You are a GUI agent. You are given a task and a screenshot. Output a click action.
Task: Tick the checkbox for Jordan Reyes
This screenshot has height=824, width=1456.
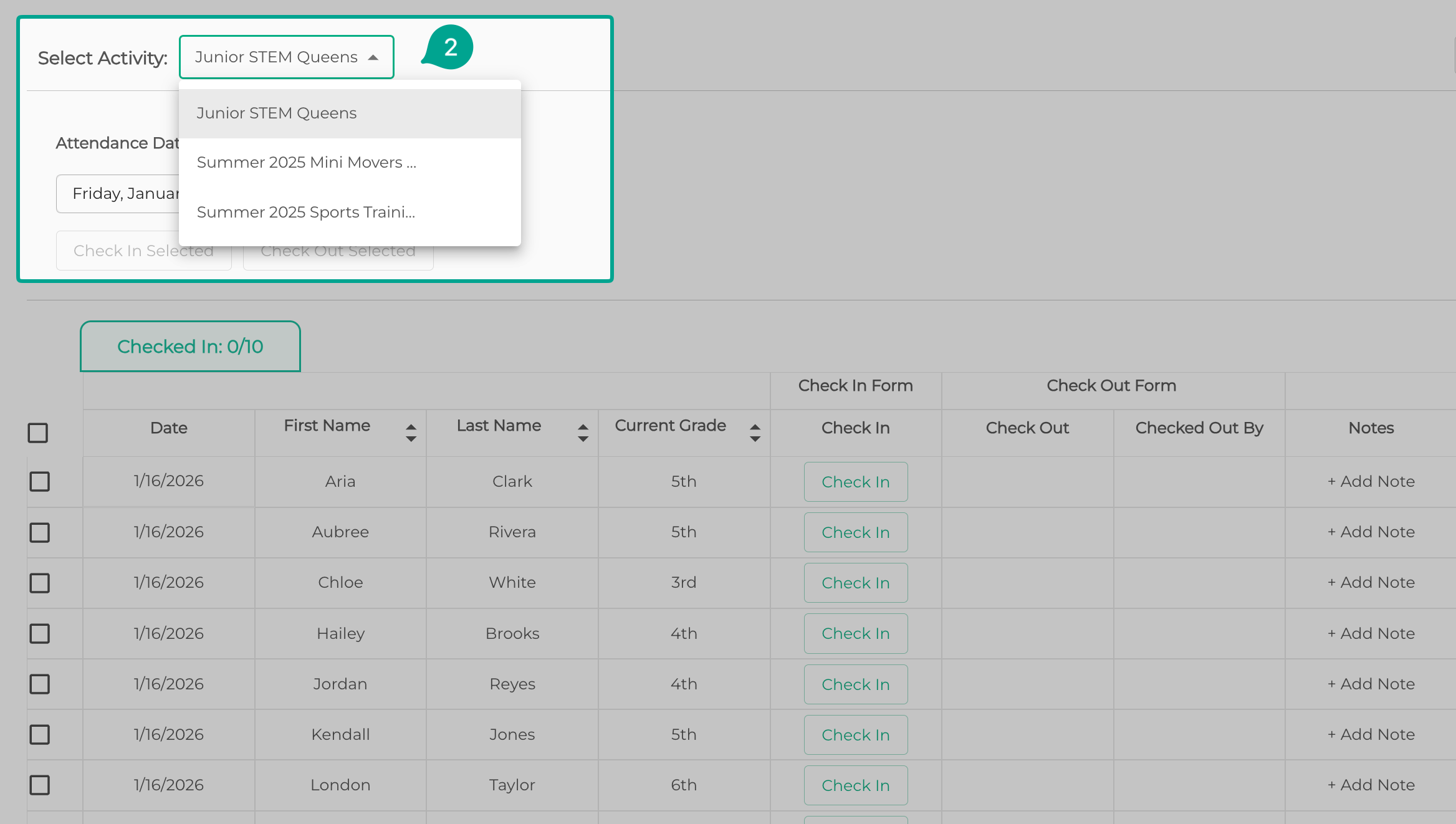40,684
